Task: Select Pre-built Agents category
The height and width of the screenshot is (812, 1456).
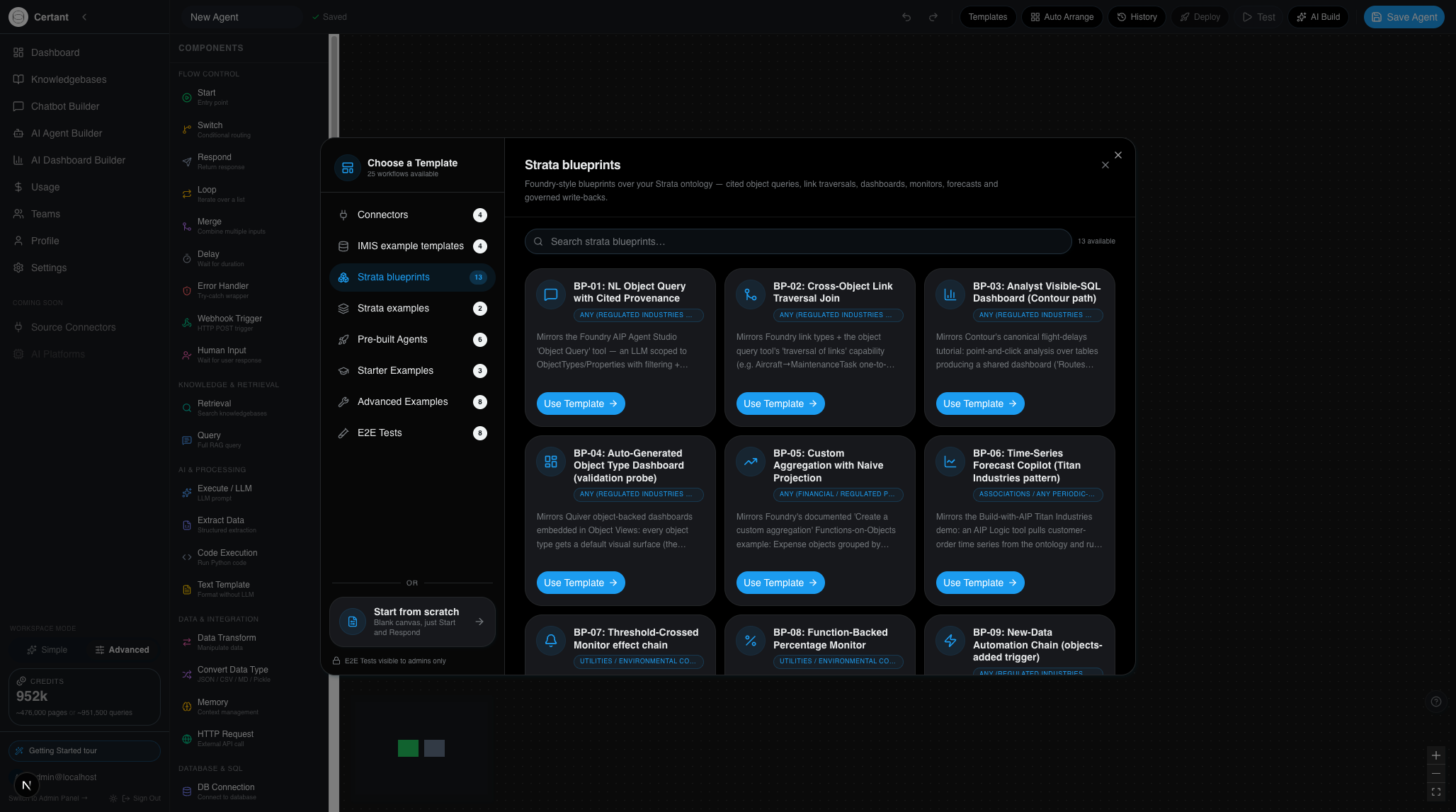Action: 412,339
